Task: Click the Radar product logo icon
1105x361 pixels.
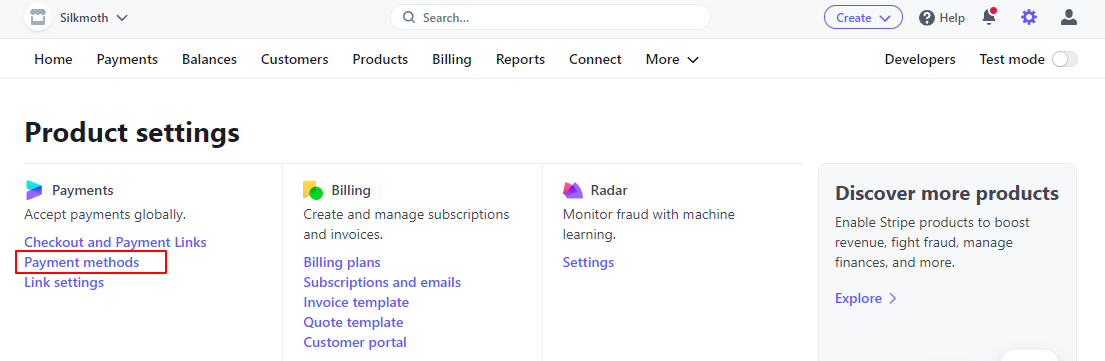Action: pos(573,190)
